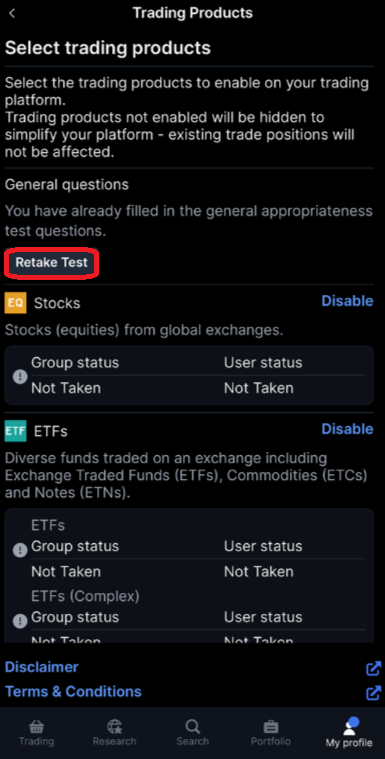
Task: Switch to the Trading tab
Action: (x=36, y=733)
